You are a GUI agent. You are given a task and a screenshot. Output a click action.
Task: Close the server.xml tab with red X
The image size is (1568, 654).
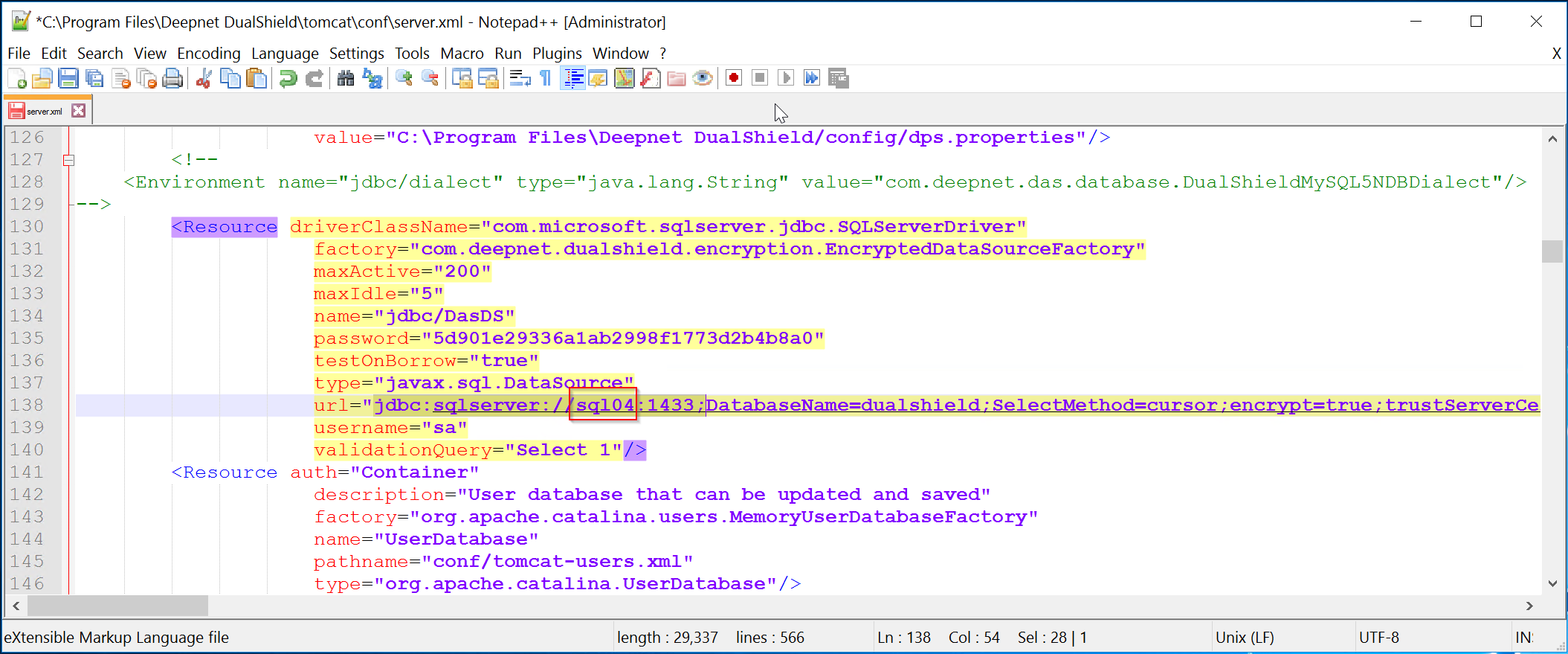coord(78,111)
